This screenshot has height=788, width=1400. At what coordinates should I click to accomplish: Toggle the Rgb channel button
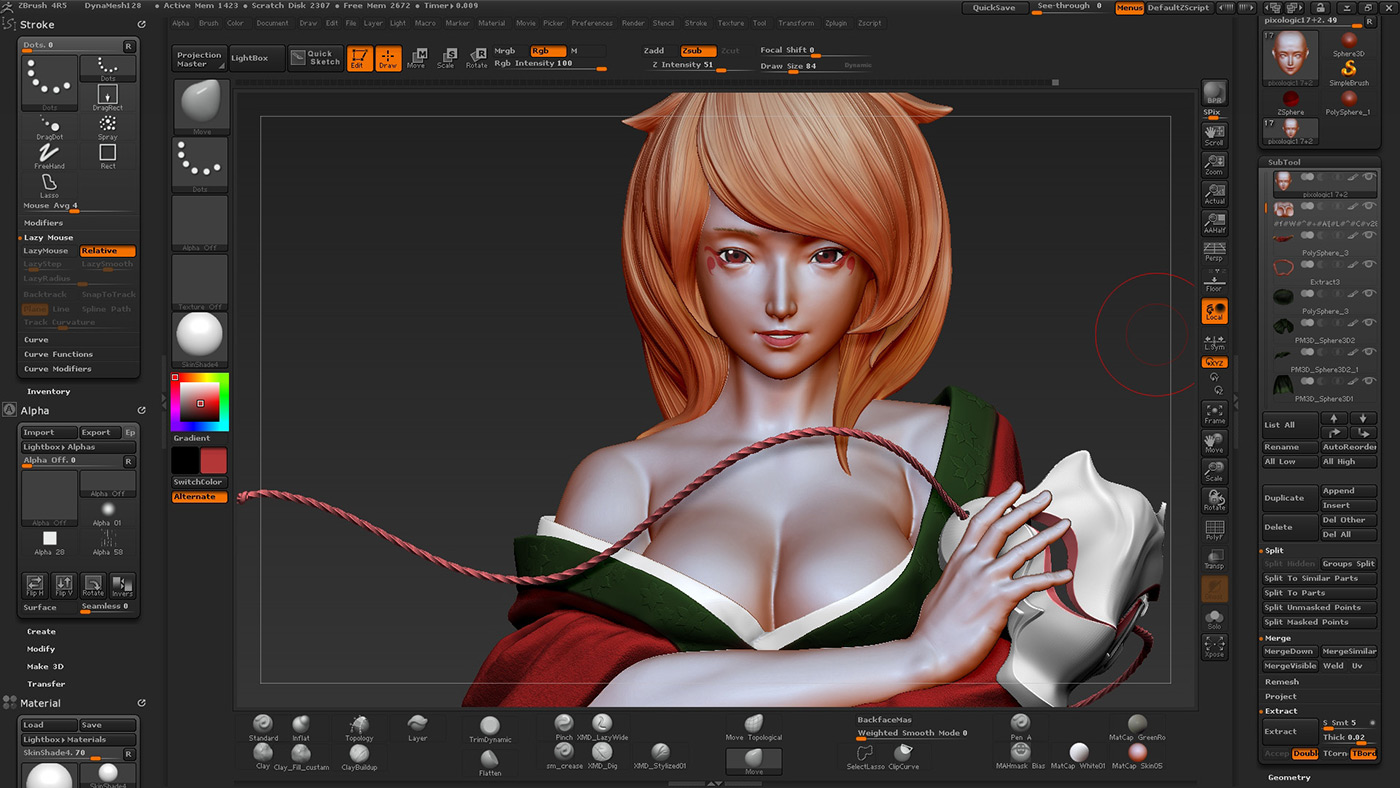click(x=548, y=50)
